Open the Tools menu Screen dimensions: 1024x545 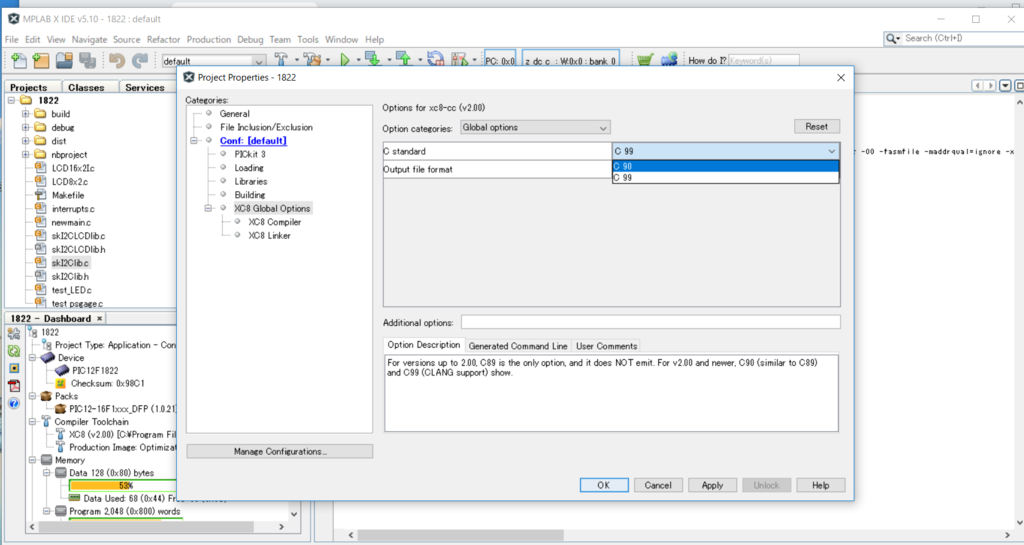[x=308, y=40]
